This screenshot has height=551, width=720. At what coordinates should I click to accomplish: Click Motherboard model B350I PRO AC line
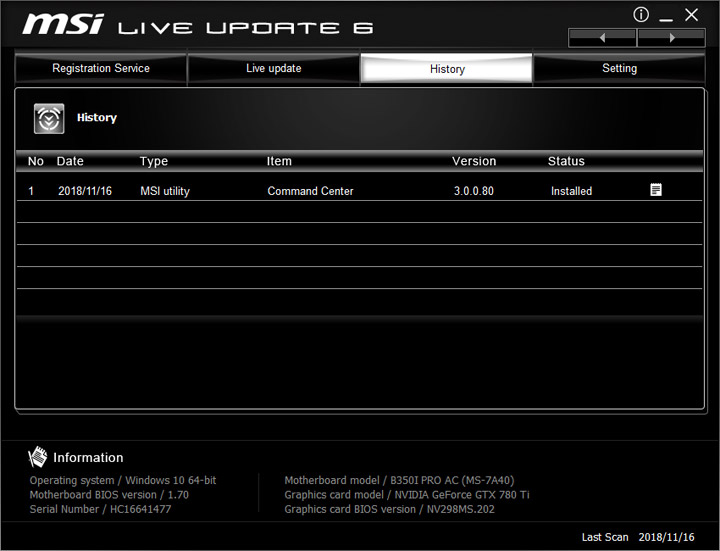pos(399,480)
